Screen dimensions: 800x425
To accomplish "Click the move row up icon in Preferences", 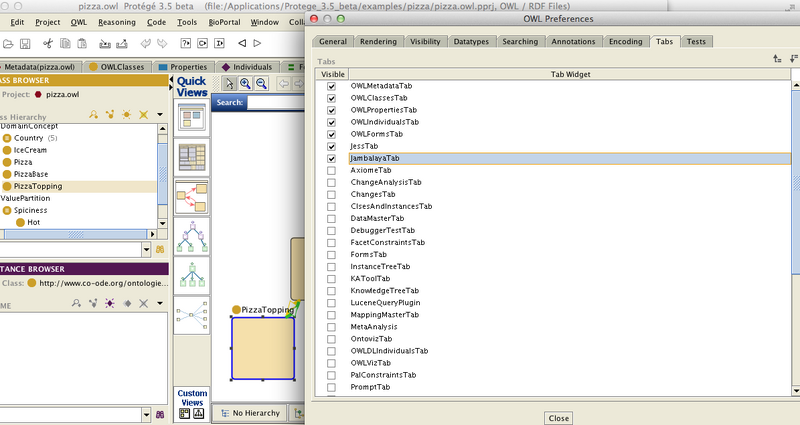I will coord(777,59).
